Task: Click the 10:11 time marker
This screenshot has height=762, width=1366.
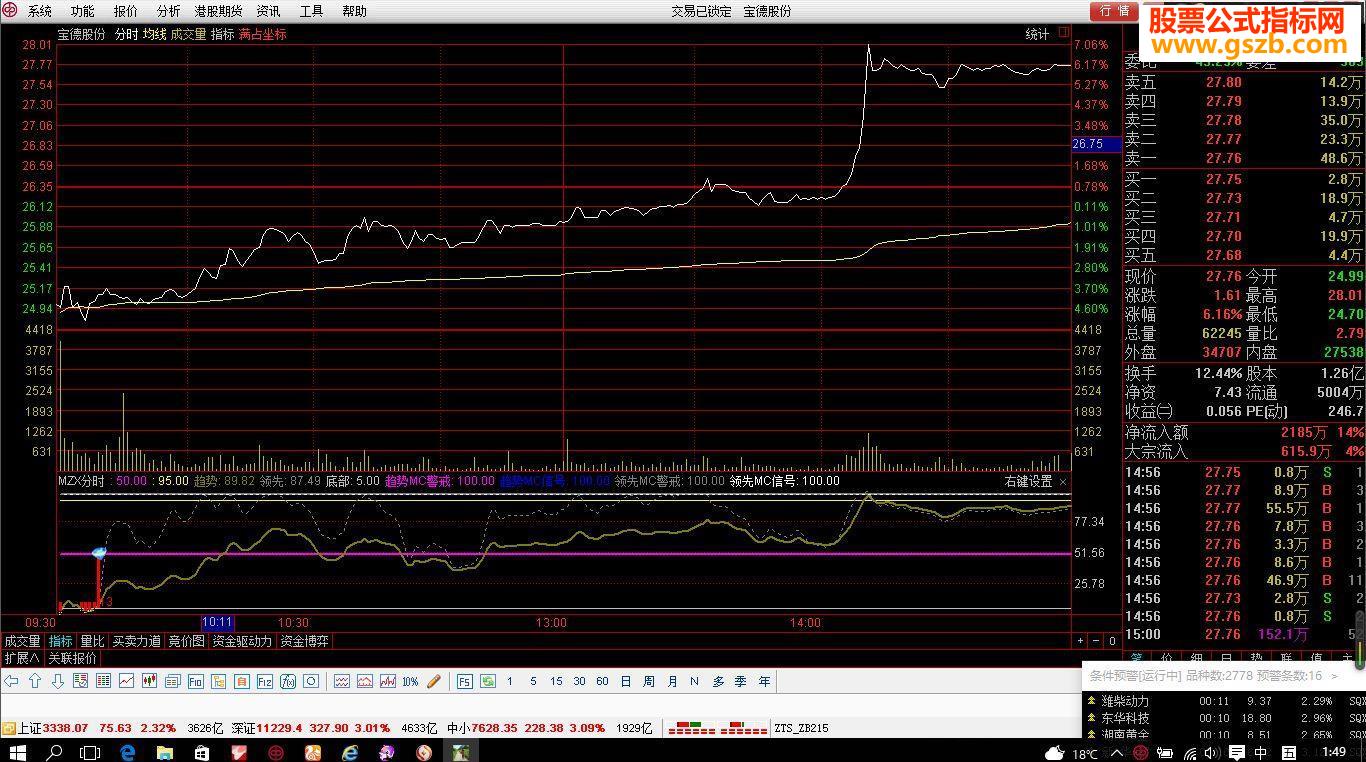Action: point(217,622)
